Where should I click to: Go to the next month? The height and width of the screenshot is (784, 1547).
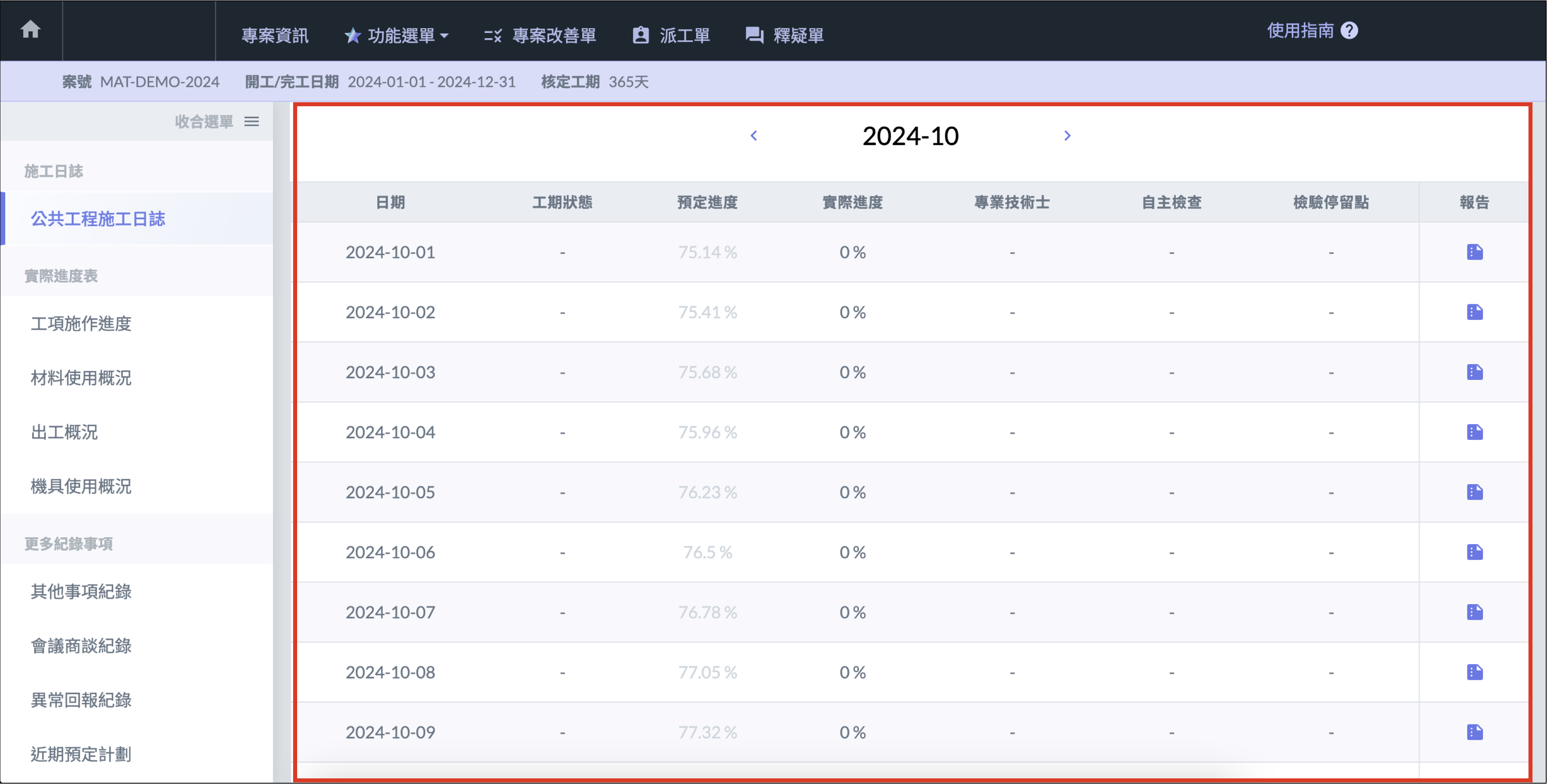click(1067, 136)
